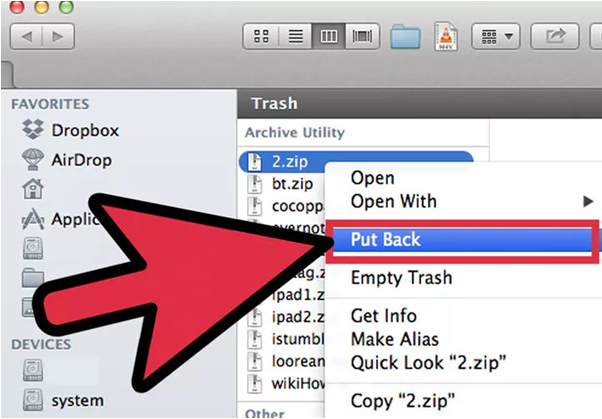This screenshot has width=602, height=419.
Task: Select the ipad2 zip file
Action: click(x=298, y=317)
